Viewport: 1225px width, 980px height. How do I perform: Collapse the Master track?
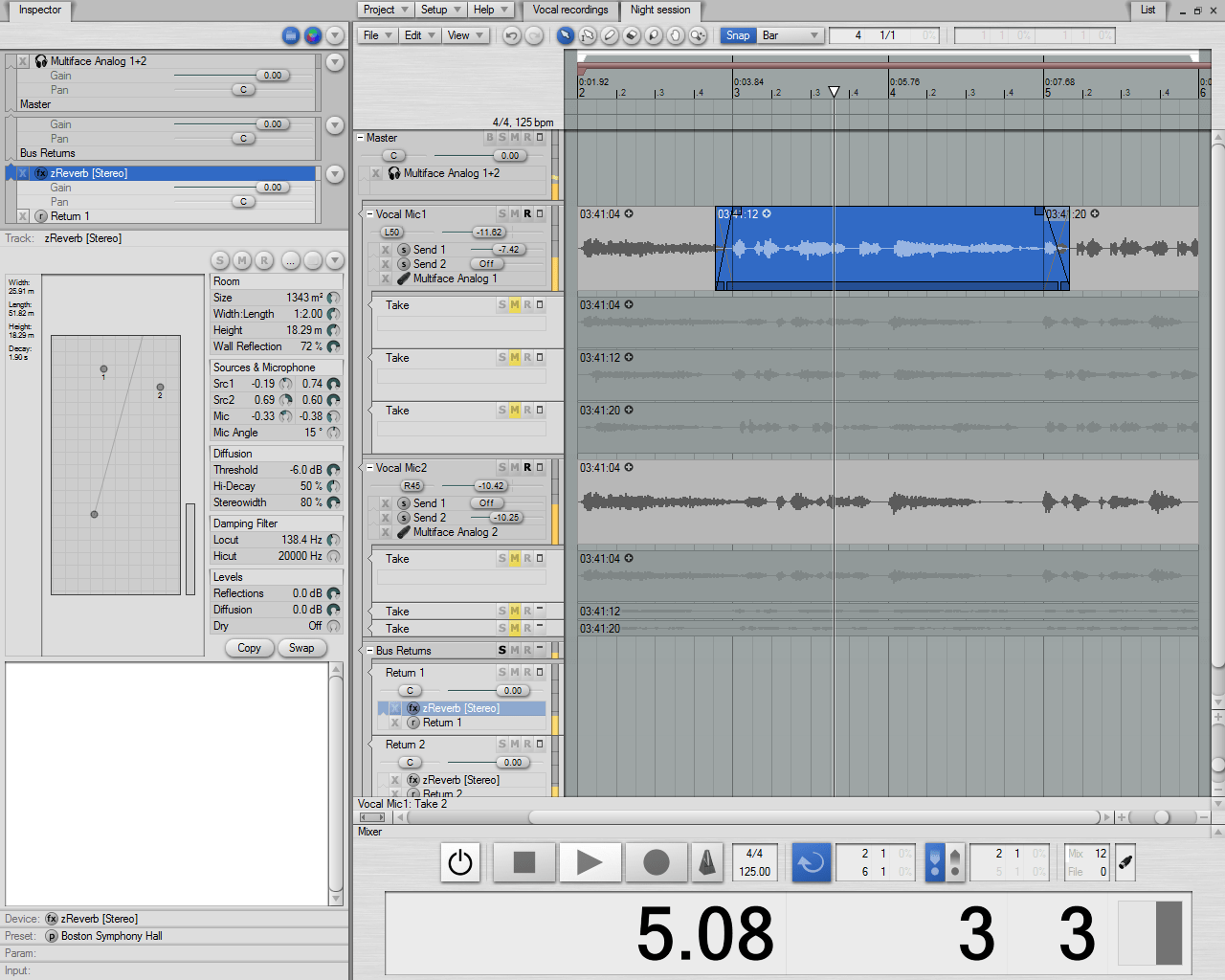coord(361,138)
